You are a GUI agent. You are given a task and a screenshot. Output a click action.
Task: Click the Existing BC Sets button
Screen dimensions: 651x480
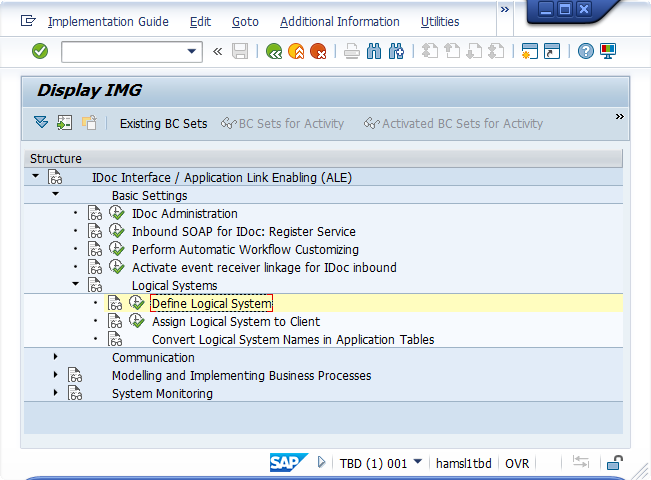tap(163, 123)
